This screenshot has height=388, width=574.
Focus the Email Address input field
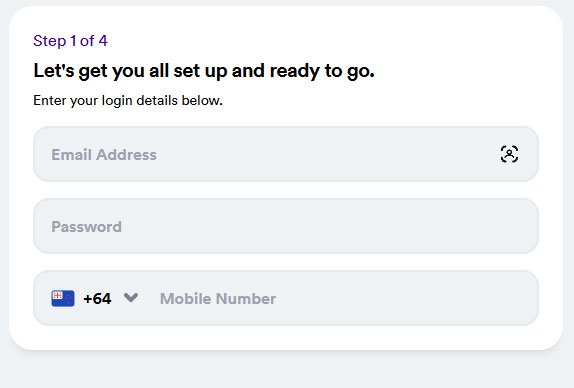pyautogui.click(x=286, y=154)
